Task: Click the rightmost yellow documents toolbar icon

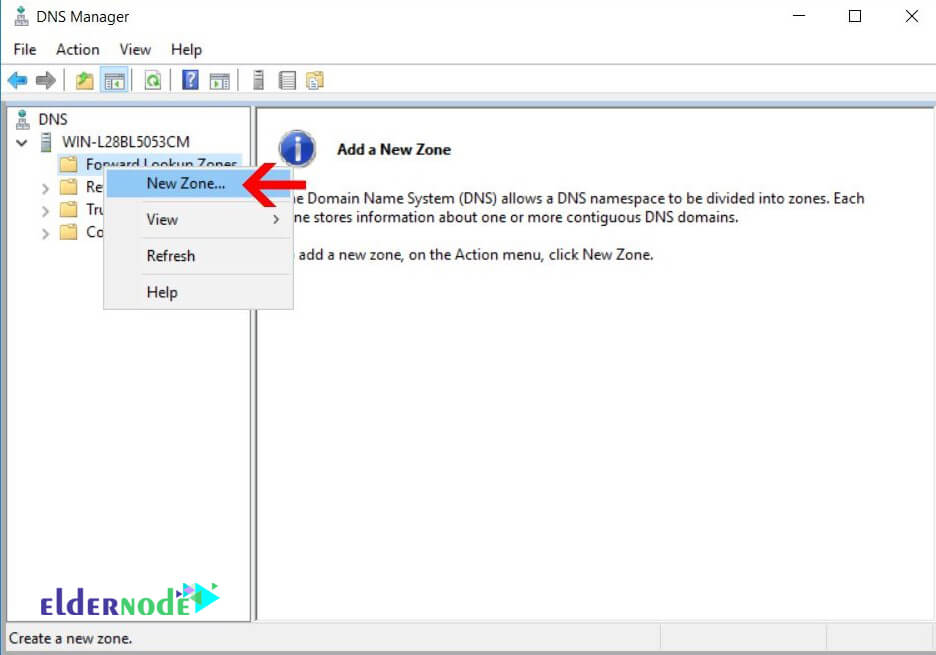Action: coord(315,80)
